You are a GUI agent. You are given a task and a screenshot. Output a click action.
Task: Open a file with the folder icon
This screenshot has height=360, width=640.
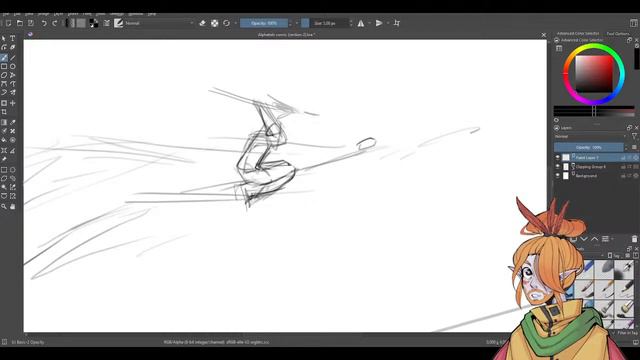[x=20, y=23]
